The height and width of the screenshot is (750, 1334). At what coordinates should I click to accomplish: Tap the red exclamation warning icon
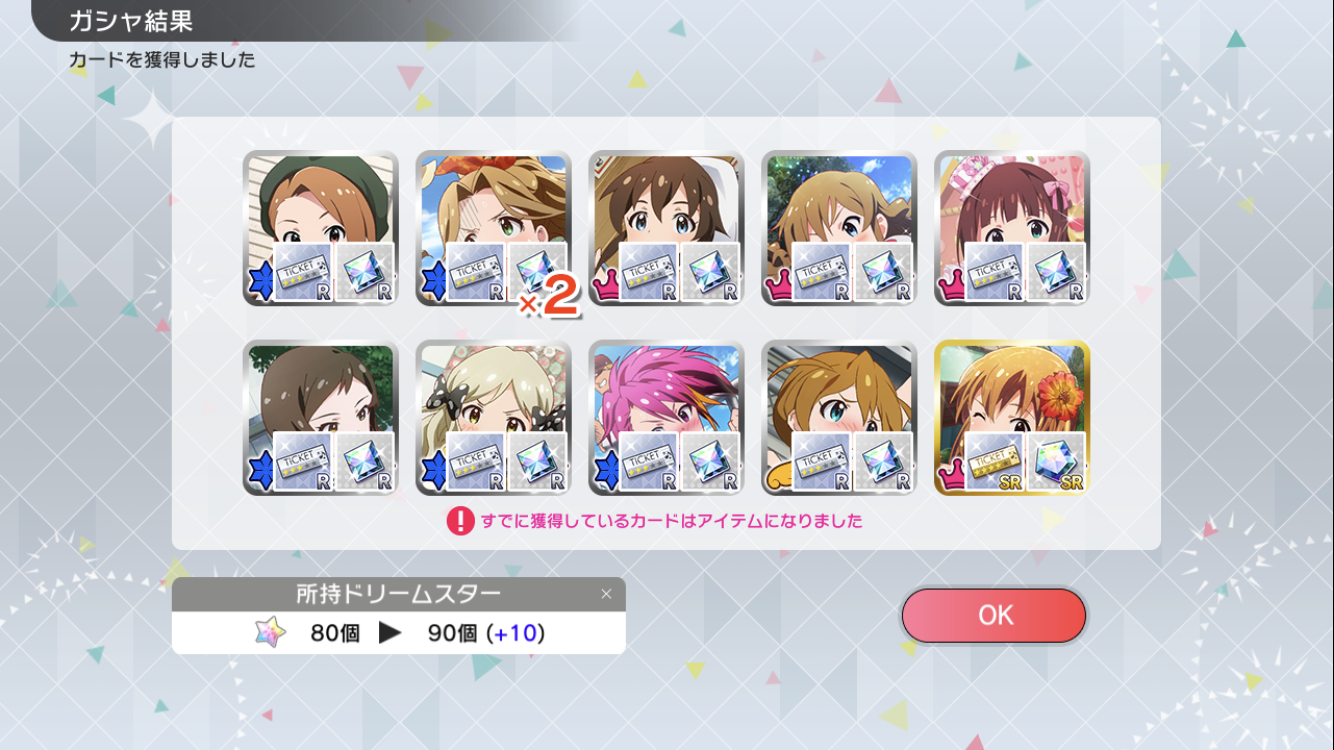tap(460, 521)
